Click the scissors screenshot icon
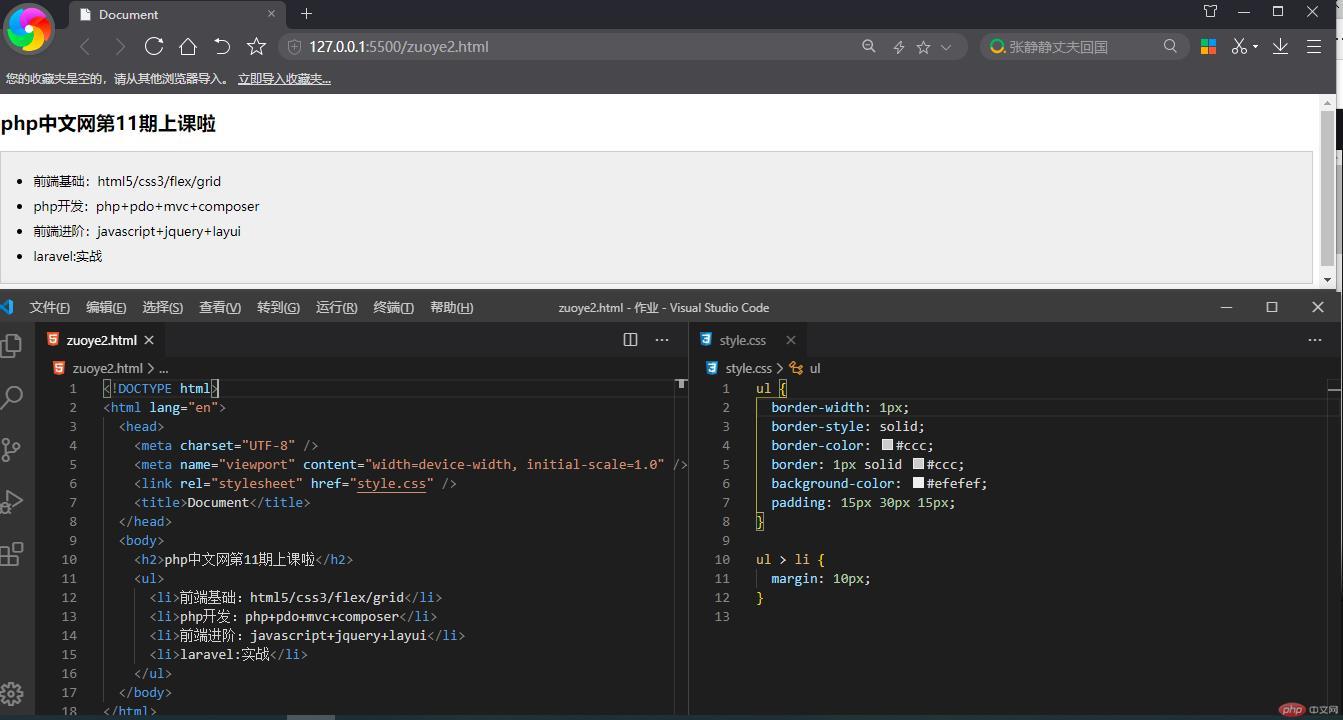 (x=1240, y=46)
